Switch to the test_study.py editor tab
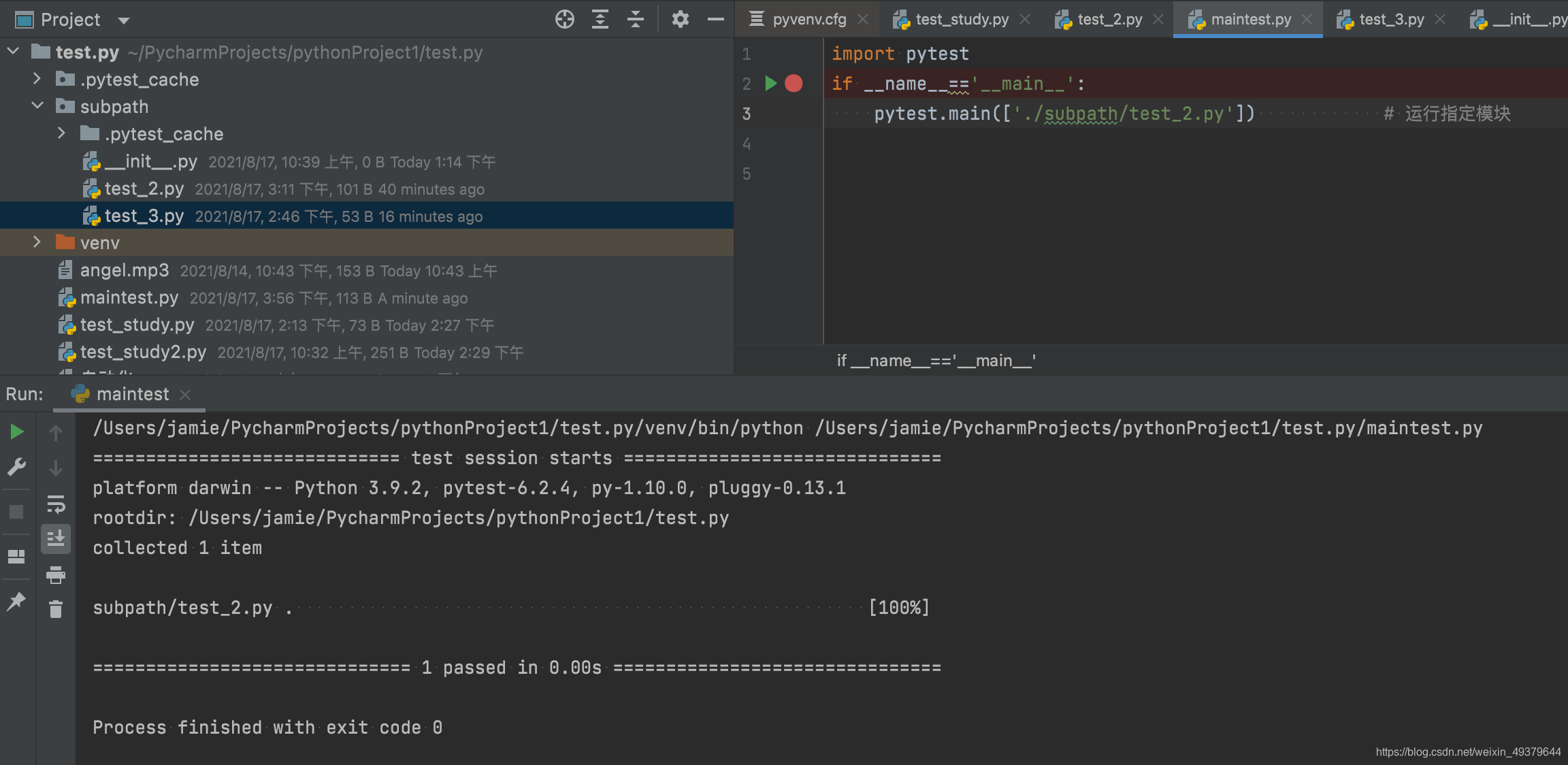The width and height of the screenshot is (1568, 765). tap(962, 19)
